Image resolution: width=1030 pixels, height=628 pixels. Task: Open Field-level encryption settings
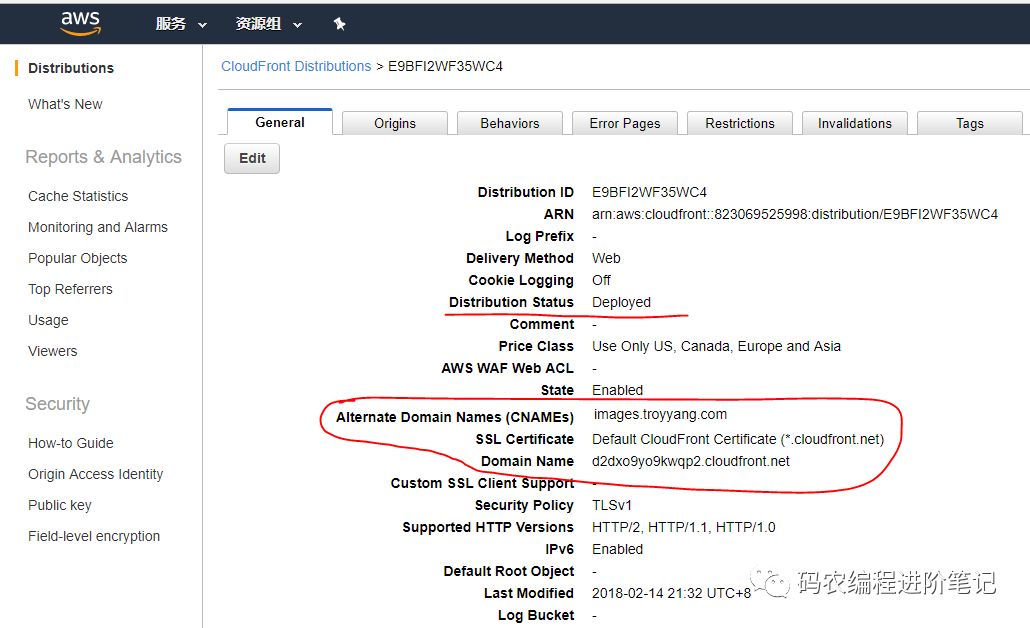94,536
